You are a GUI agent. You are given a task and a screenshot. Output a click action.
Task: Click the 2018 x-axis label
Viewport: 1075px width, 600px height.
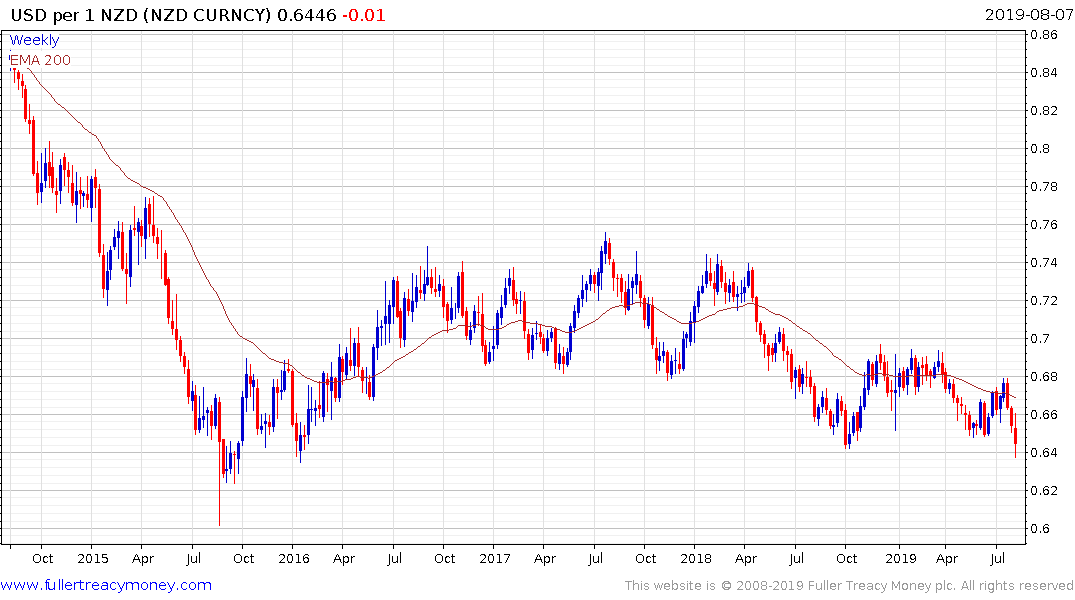coord(696,558)
